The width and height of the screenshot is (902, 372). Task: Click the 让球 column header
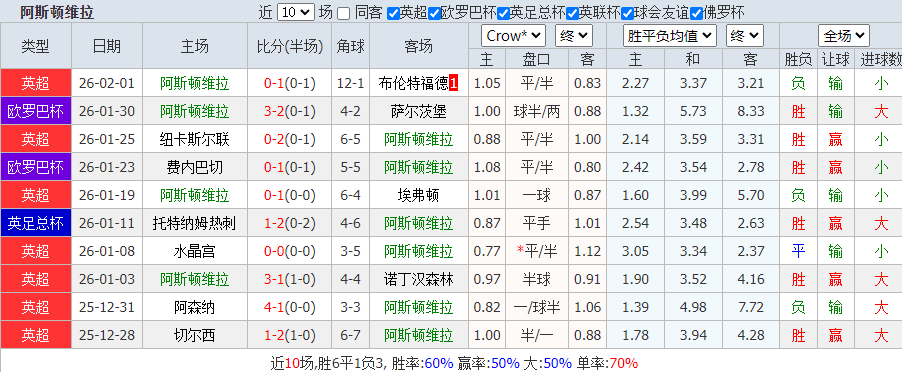835,59
